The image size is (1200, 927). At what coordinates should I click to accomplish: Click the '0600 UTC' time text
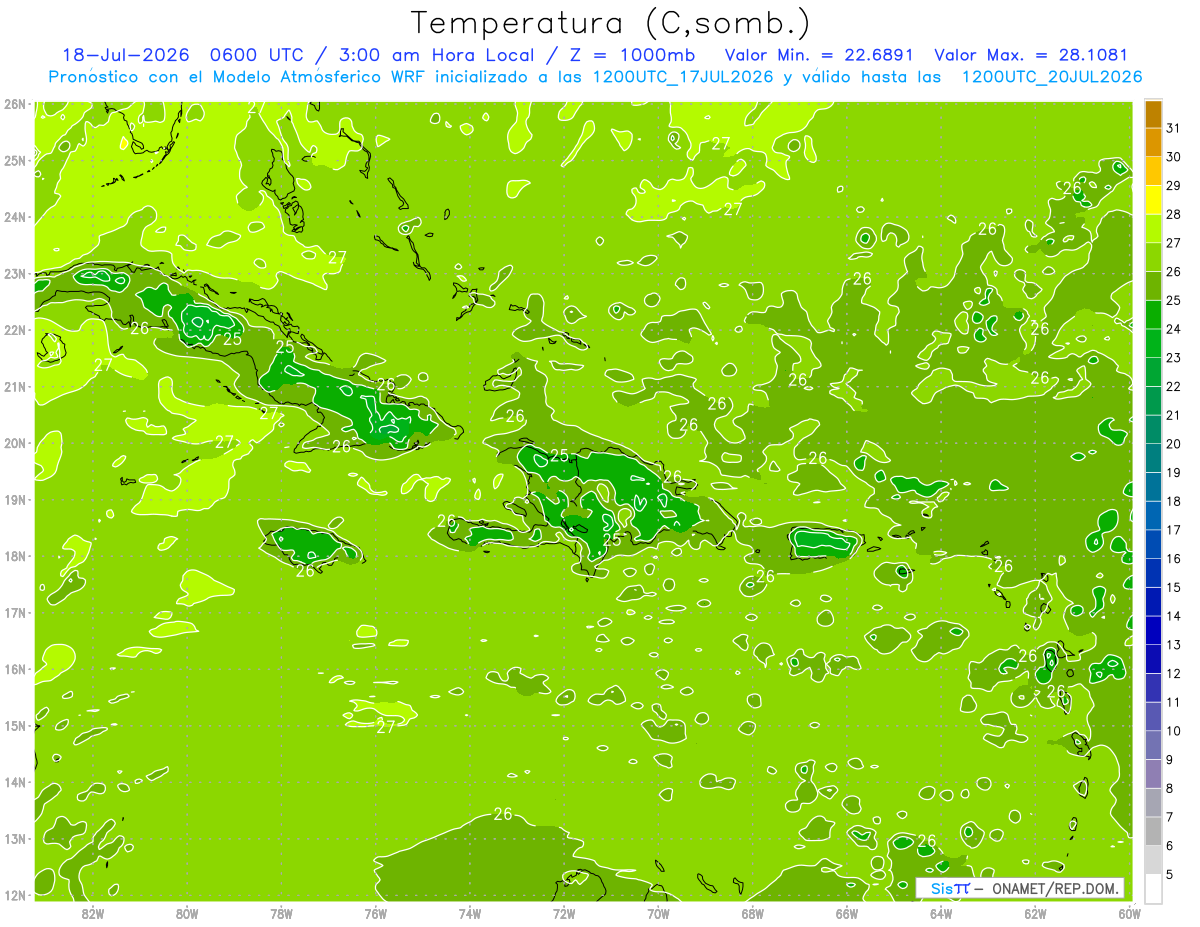(257, 55)
